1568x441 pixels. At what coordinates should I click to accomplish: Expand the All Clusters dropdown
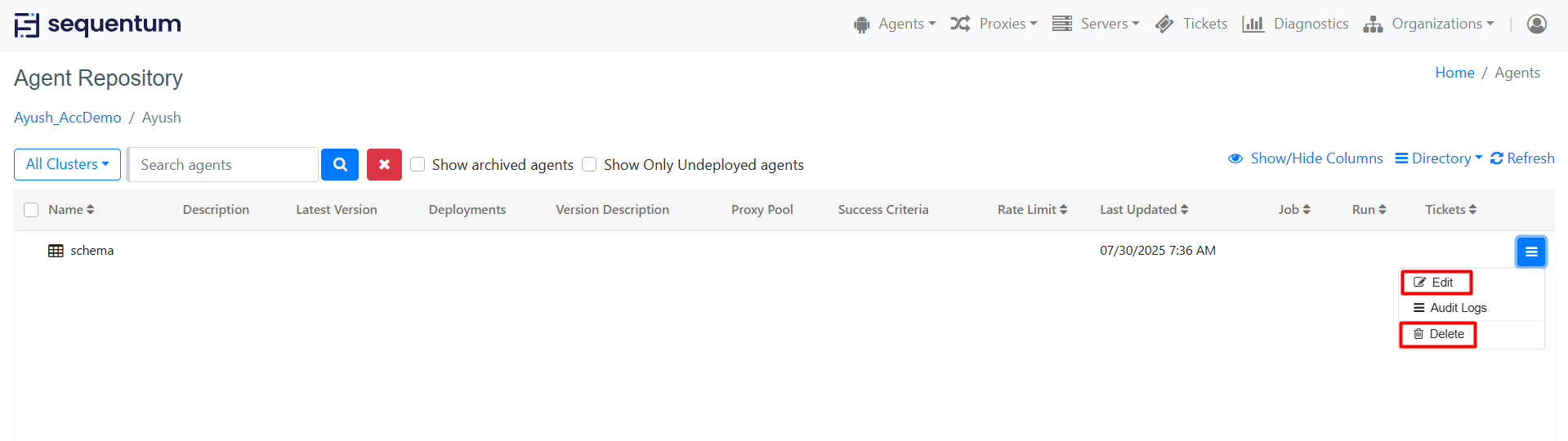tap(67, 164)
